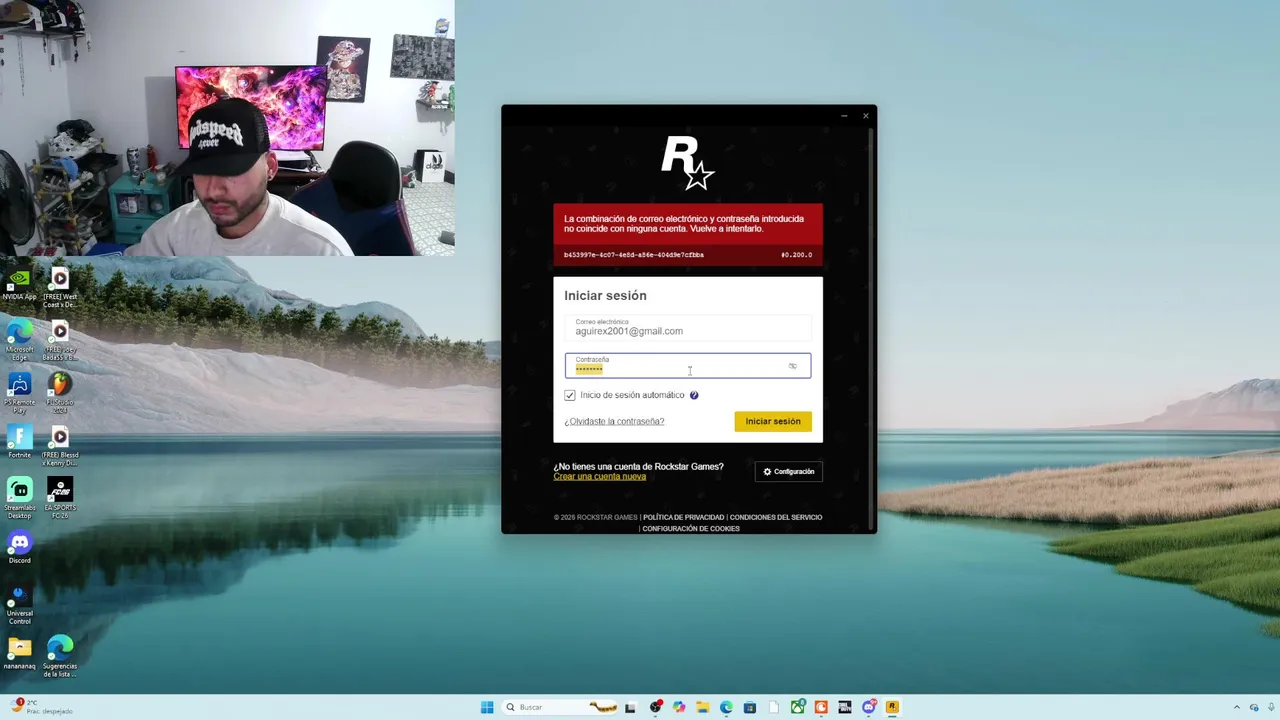The image size is (1280, 720).
Task: Select the Microsoft Edge desktop shortcut
Action: [x=20, y=338]
